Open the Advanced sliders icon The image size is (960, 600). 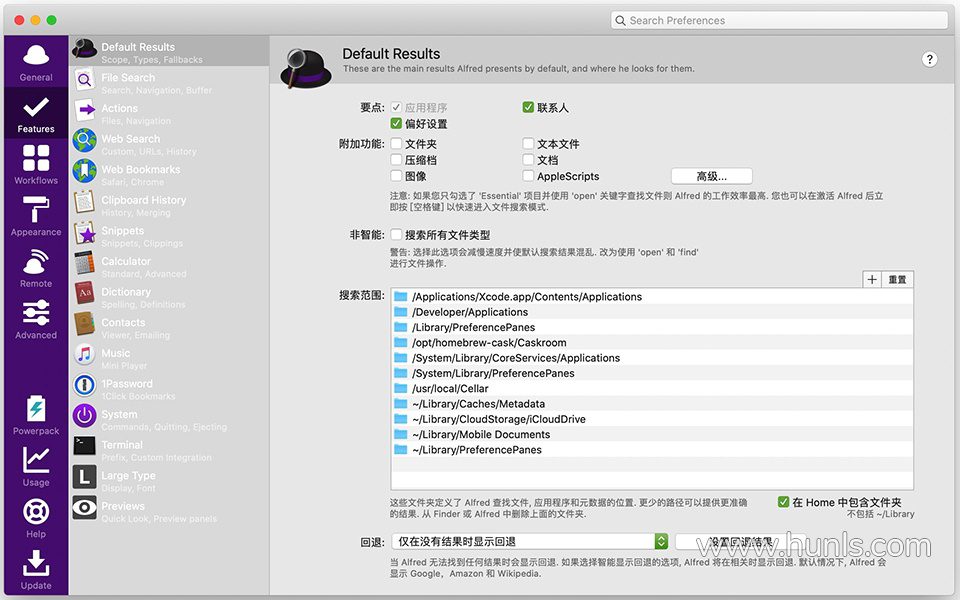tap(36, 314)
